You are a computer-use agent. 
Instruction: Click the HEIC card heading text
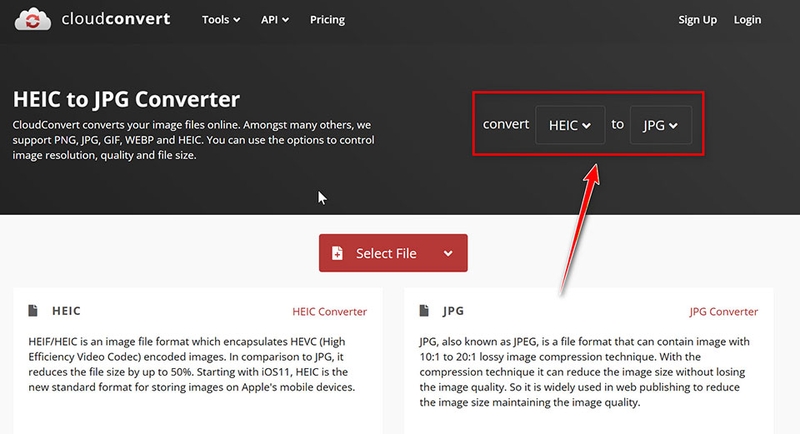(66, 311)
